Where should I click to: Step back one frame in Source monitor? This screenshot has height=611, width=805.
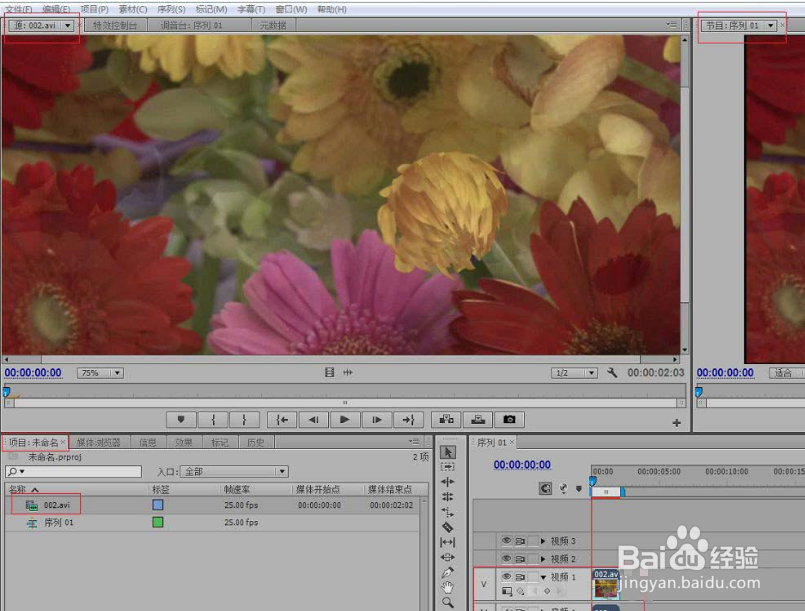(x=314, y=419)
